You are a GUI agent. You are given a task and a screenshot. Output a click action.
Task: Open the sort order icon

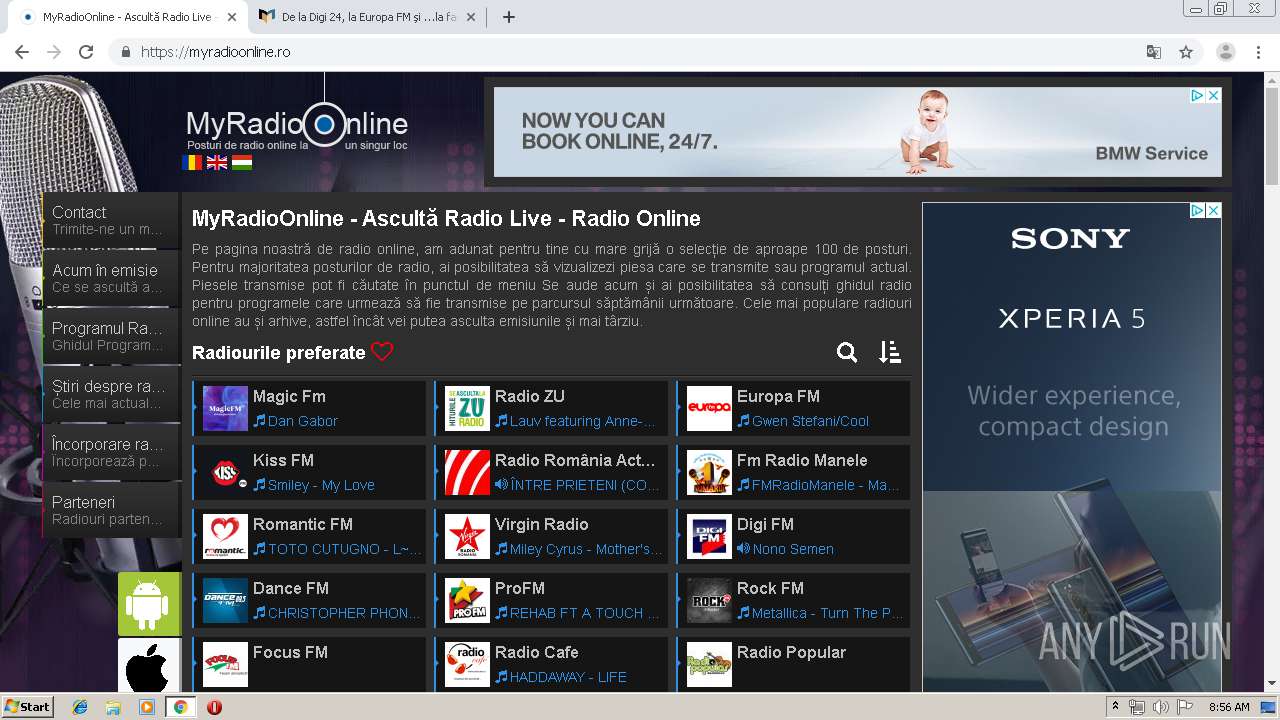coord(890,352)
